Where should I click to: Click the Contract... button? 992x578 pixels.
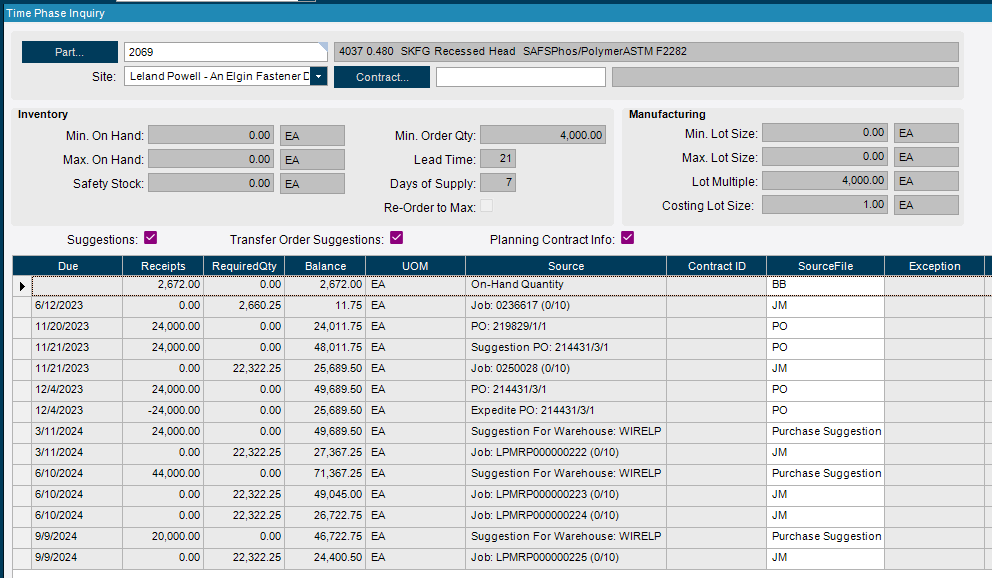tap(381, 77)
